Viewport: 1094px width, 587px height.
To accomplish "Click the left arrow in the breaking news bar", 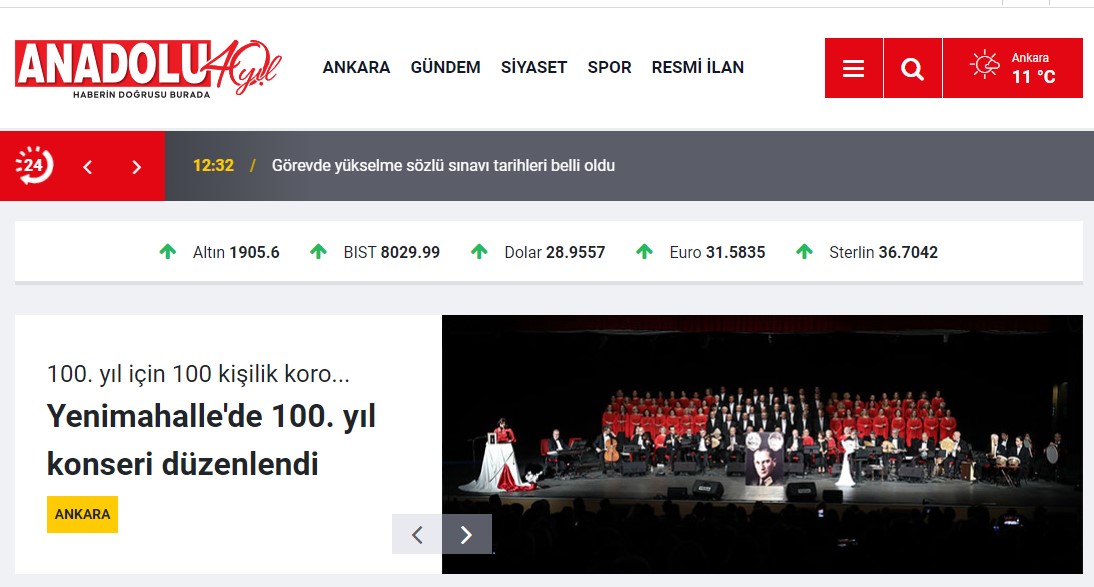I will pos(86,166).
